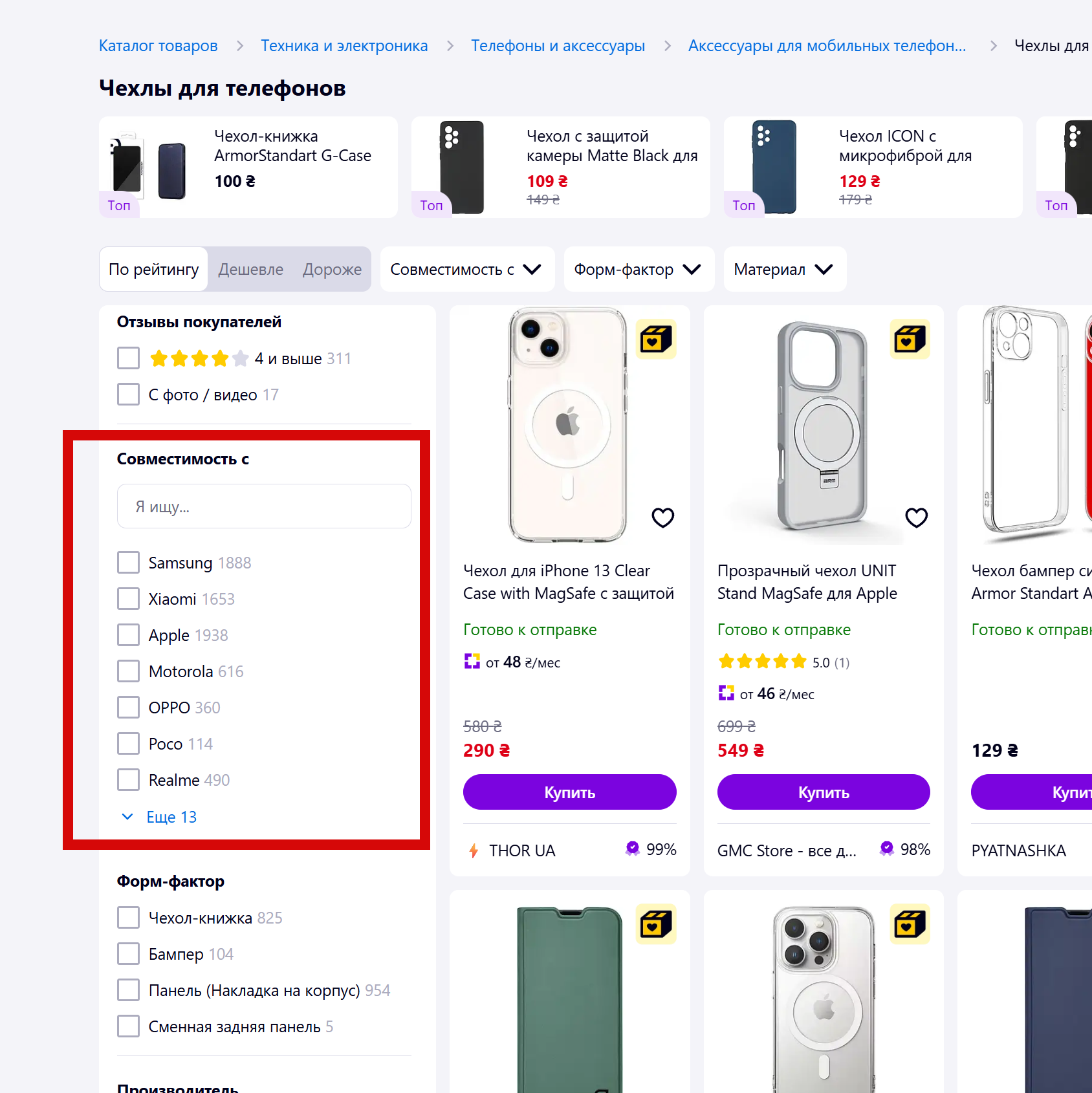The image size is (1092, 1093).
Task: Tick the 4 и выше rating checkbox
Action: click(128, 358)
